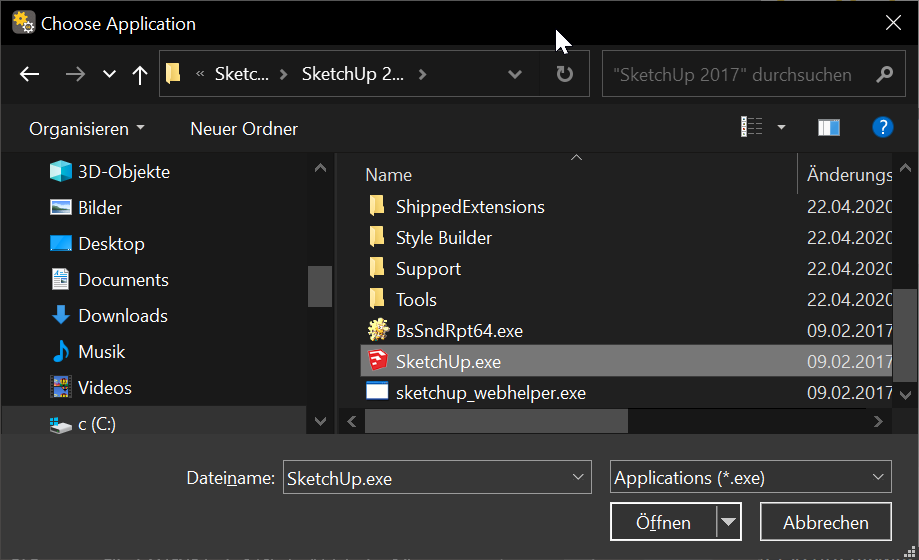Click the BsSndRpt64.exe bug icon
The width and height of the screenshot is (919, 560).
click(378, 330)
